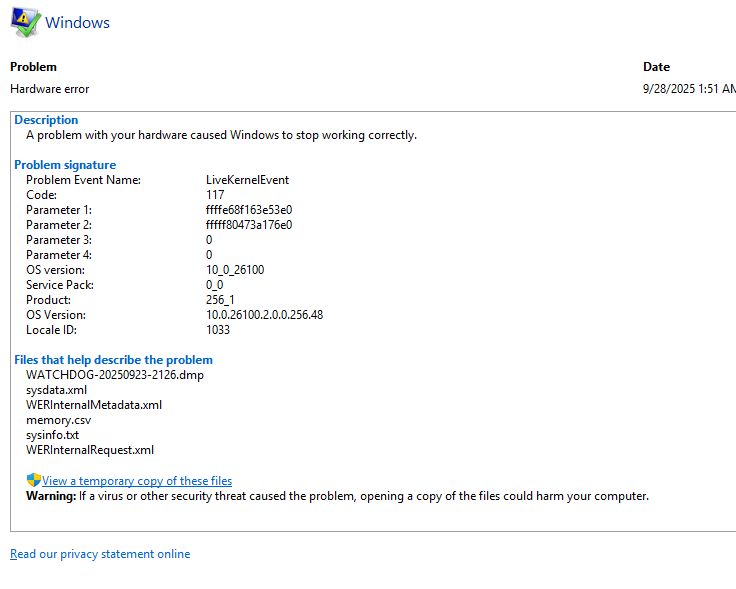This screenshot has width=736, height=589.
Task: Open Read our privacy statement online link
Action: (x=100, y=554)
